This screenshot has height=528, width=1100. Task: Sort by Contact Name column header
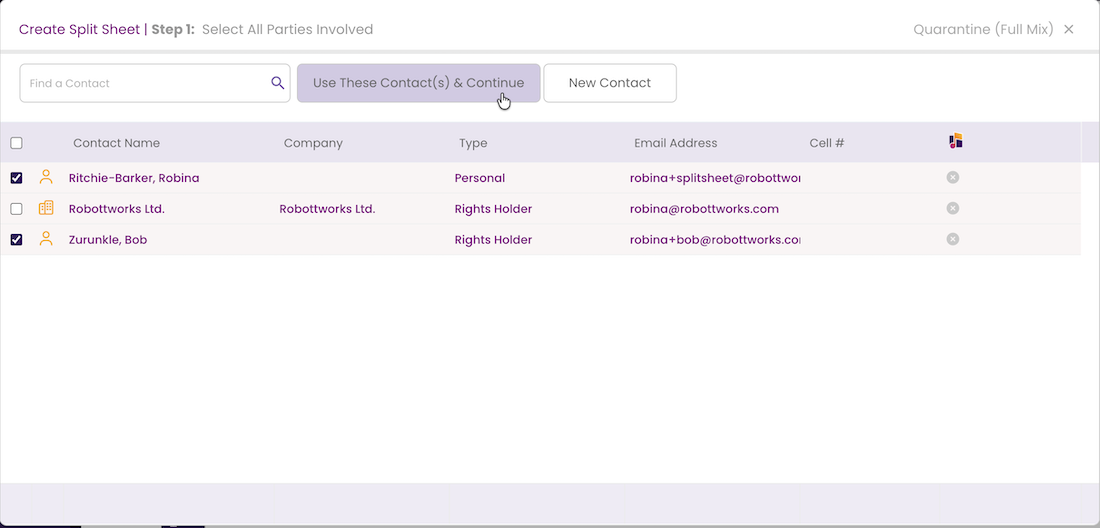coord(116,143)
